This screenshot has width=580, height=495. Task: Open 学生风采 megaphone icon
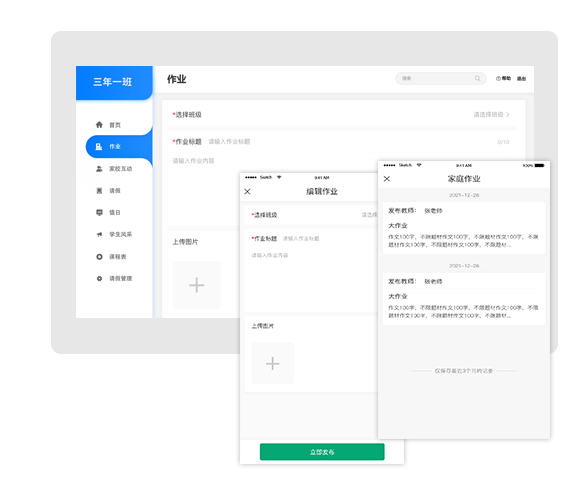(99, 234)
